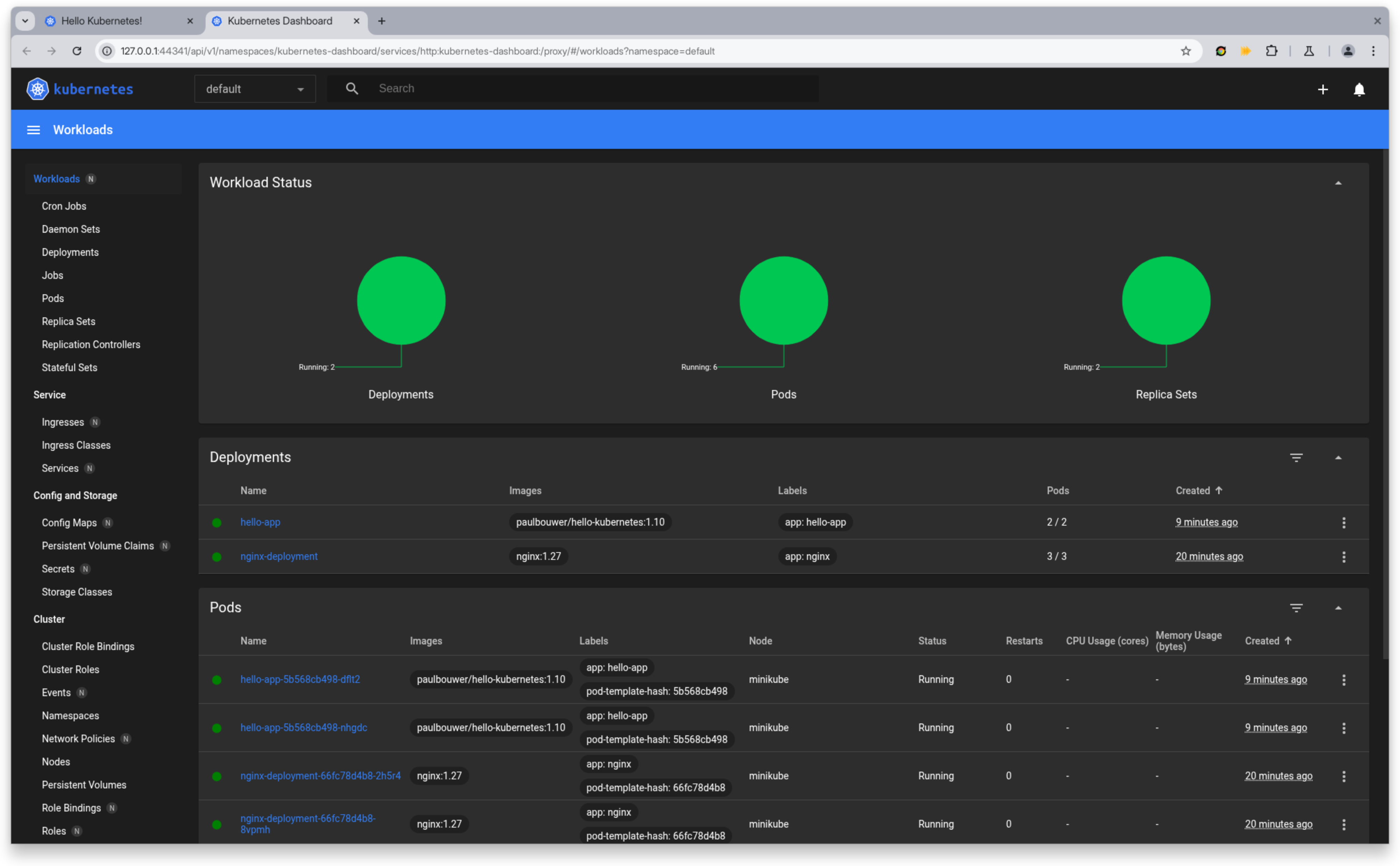
Task: Select Config Maps in the sidebar
Action: (69, 522)
